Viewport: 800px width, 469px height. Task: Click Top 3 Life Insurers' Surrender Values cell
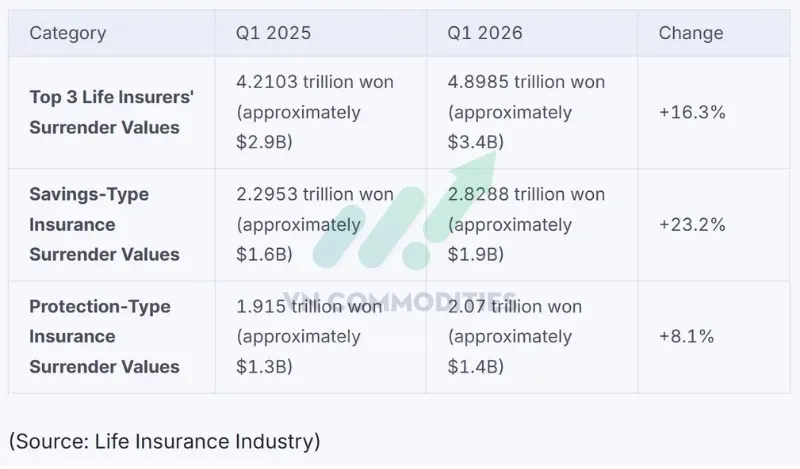coord(112,112)
